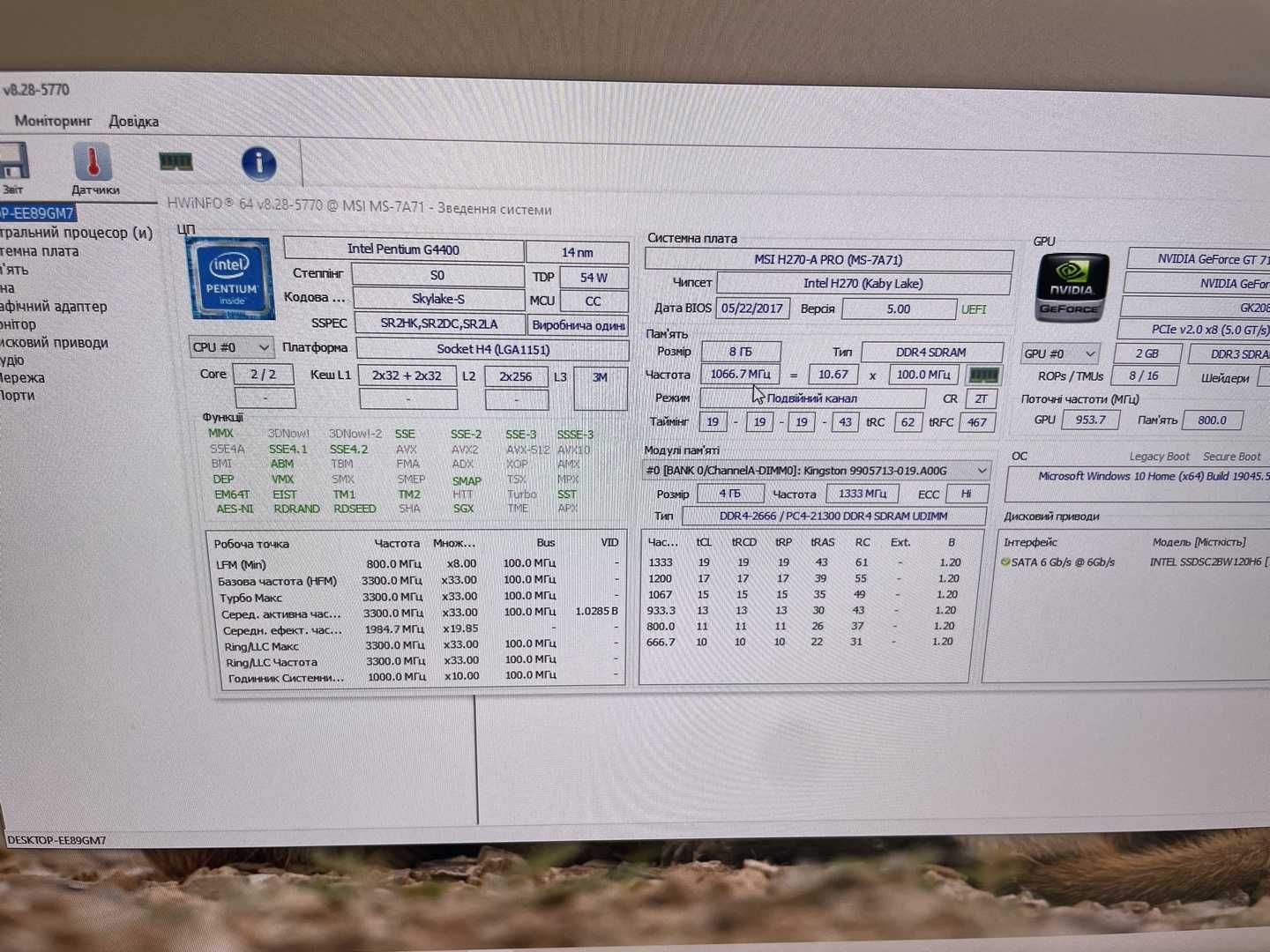
Task: Select Порти ports tree node
Action: pyautogui.click(x=18, y=396)
